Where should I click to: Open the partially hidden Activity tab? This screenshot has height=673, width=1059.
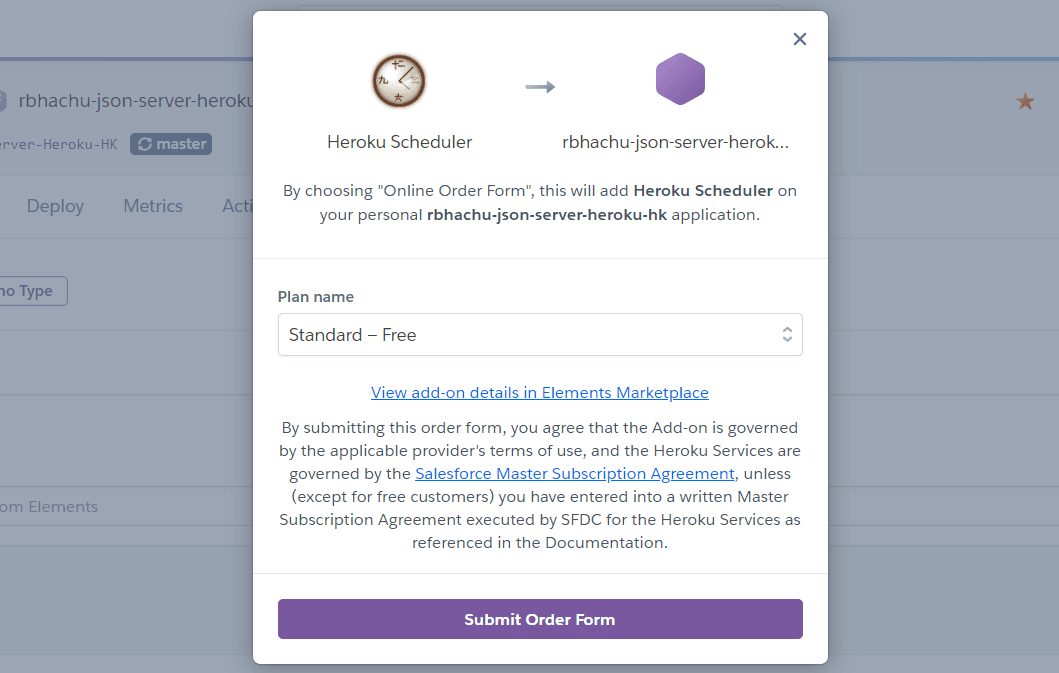(238, 206)
